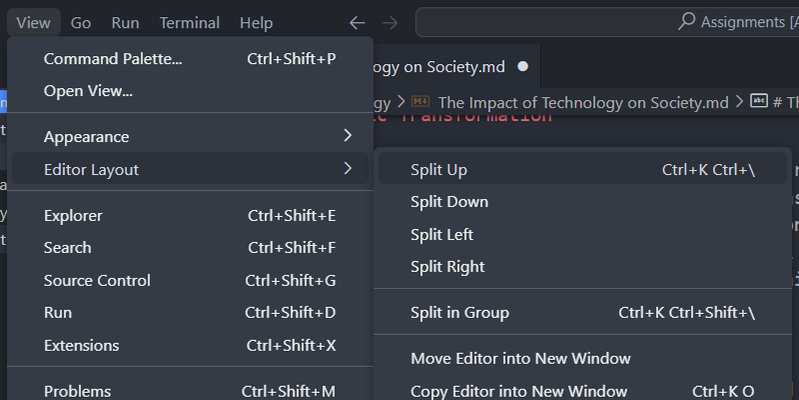The width and height of the screenshot is (799, 400).
Task: Click The Impact of Technology breadcrumb file name
Action: [x=583, y=102]
